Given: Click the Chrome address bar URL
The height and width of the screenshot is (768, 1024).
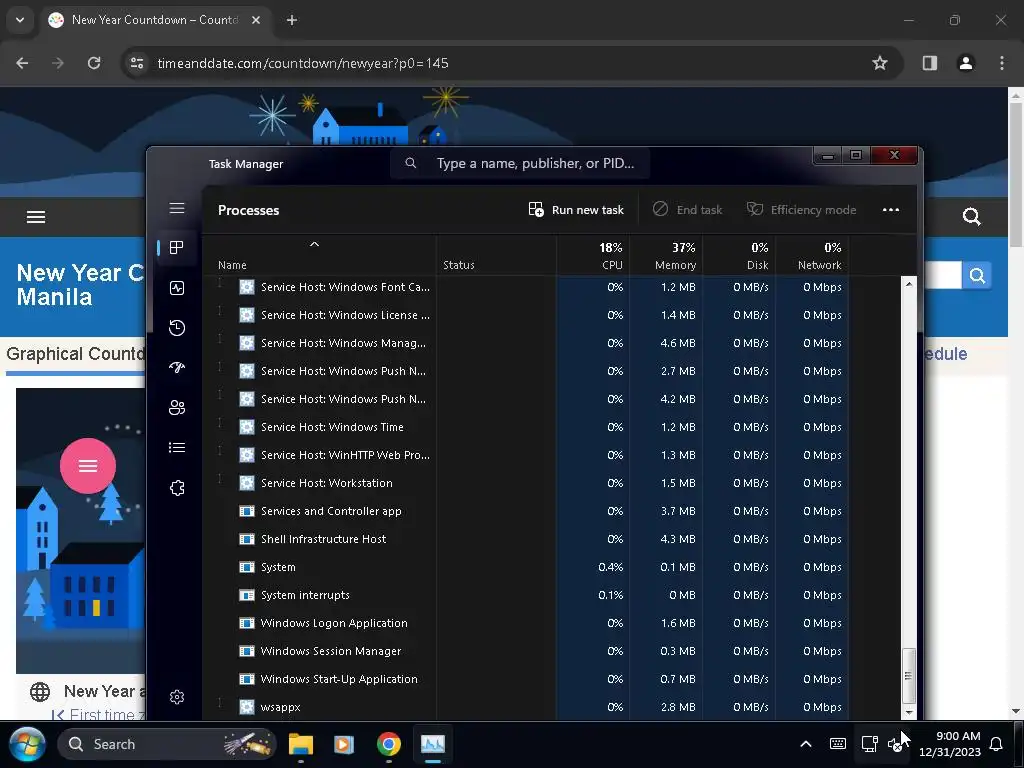Looking at the screenshot, I should pyautogui.click(x=302, y=63).
